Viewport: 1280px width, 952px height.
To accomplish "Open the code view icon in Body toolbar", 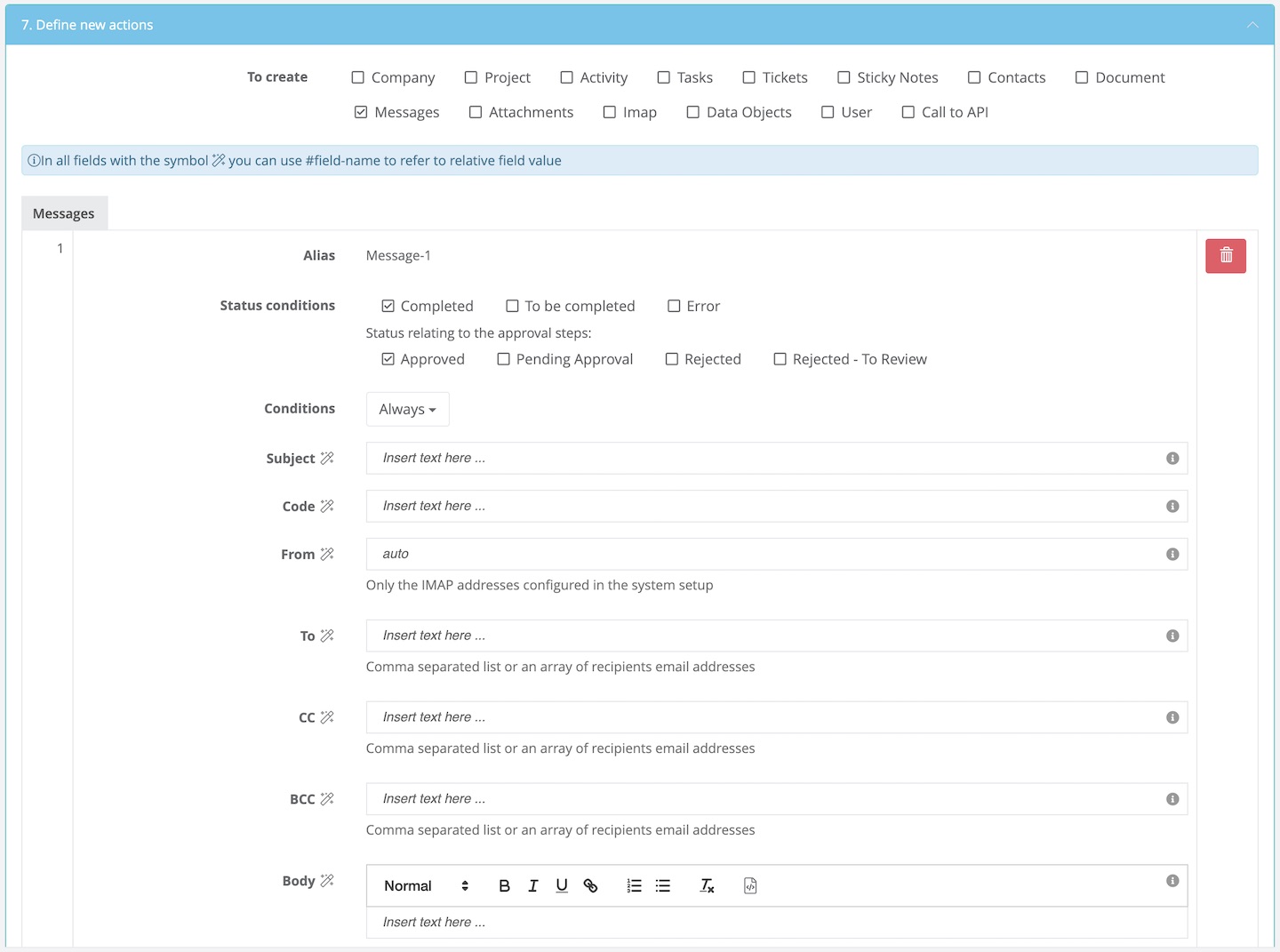I will [750, 885].
